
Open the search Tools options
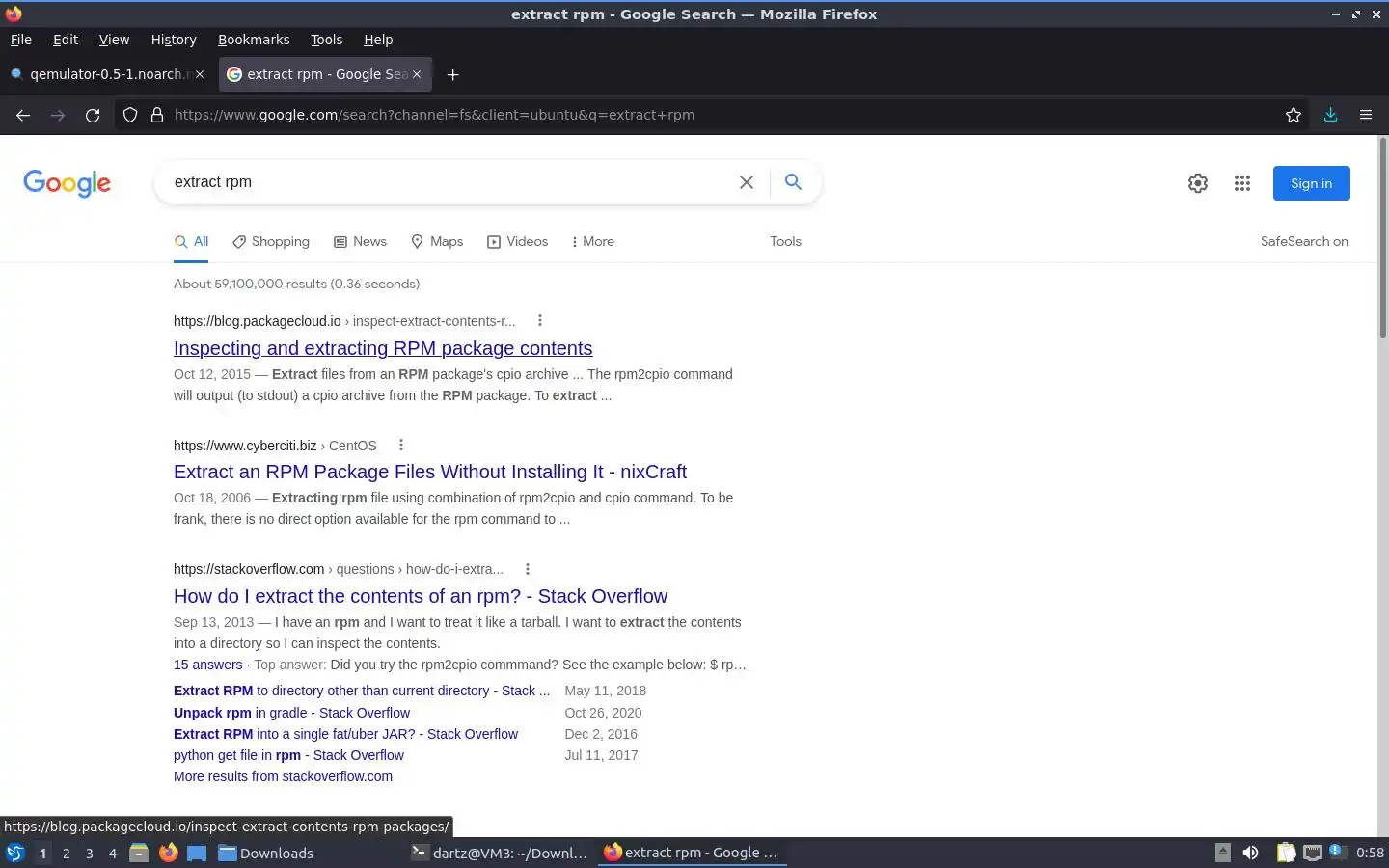(x=785, y=241)
